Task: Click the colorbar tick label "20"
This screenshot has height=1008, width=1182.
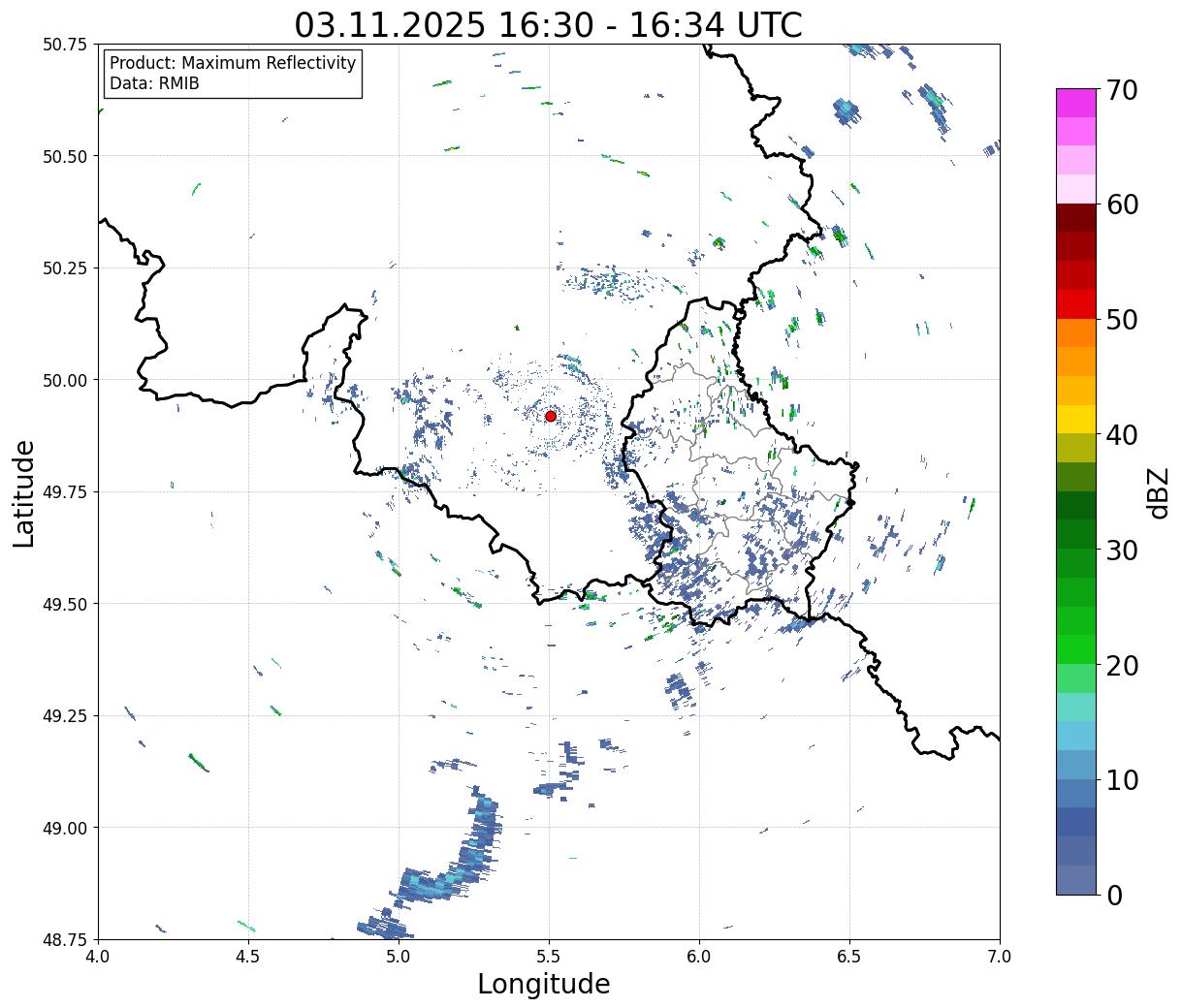Action: point(1122,666)
